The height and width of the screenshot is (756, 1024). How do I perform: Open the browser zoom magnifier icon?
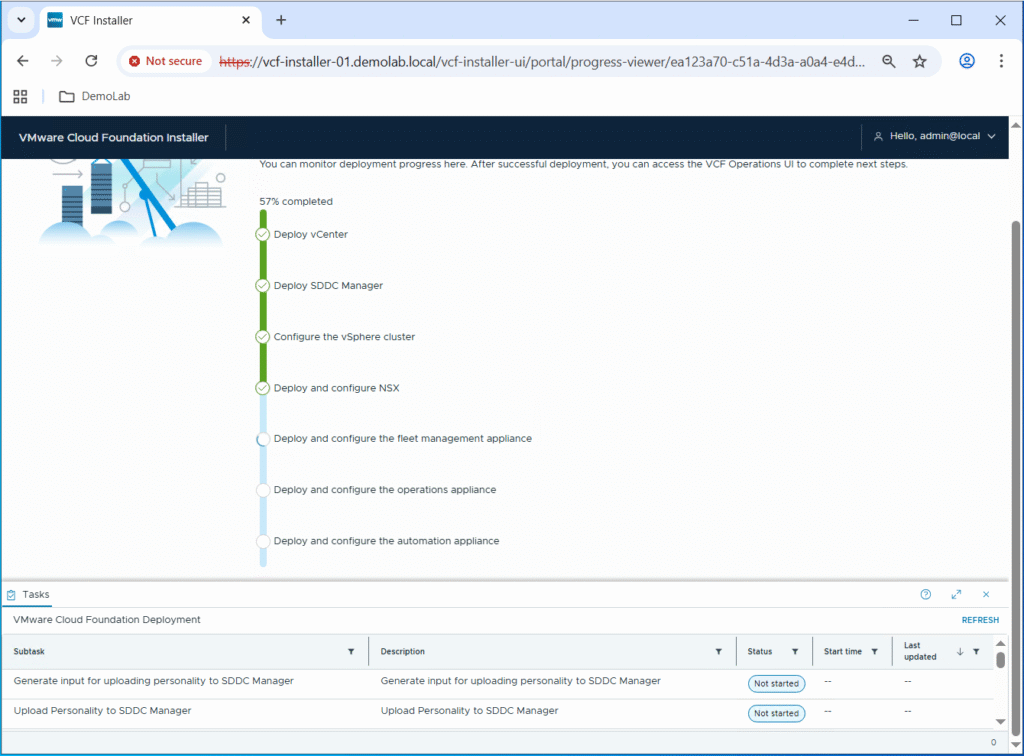889,61
